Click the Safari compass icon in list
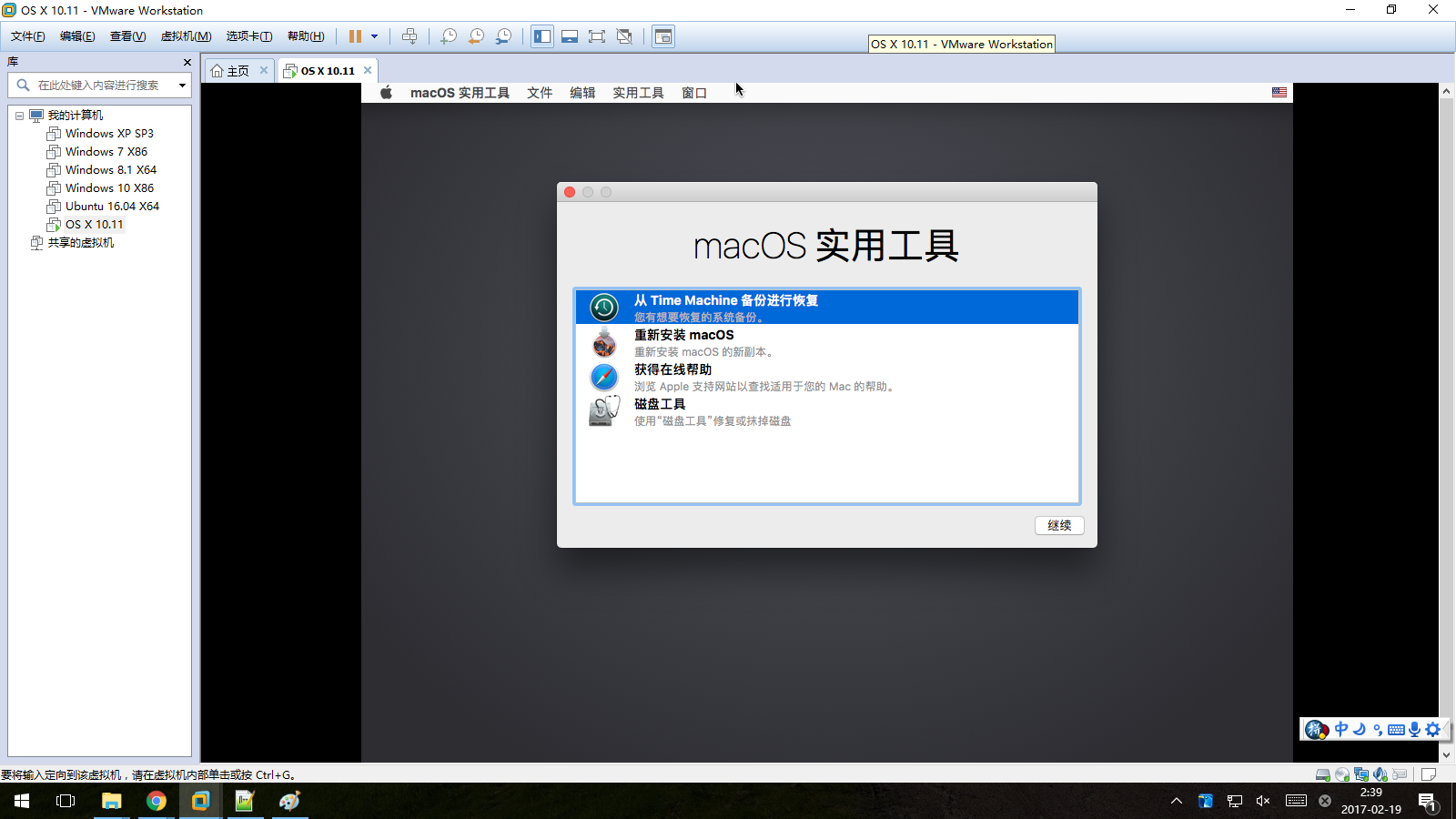Screen dimensions: 1456x819 click(x=604, y=377)
